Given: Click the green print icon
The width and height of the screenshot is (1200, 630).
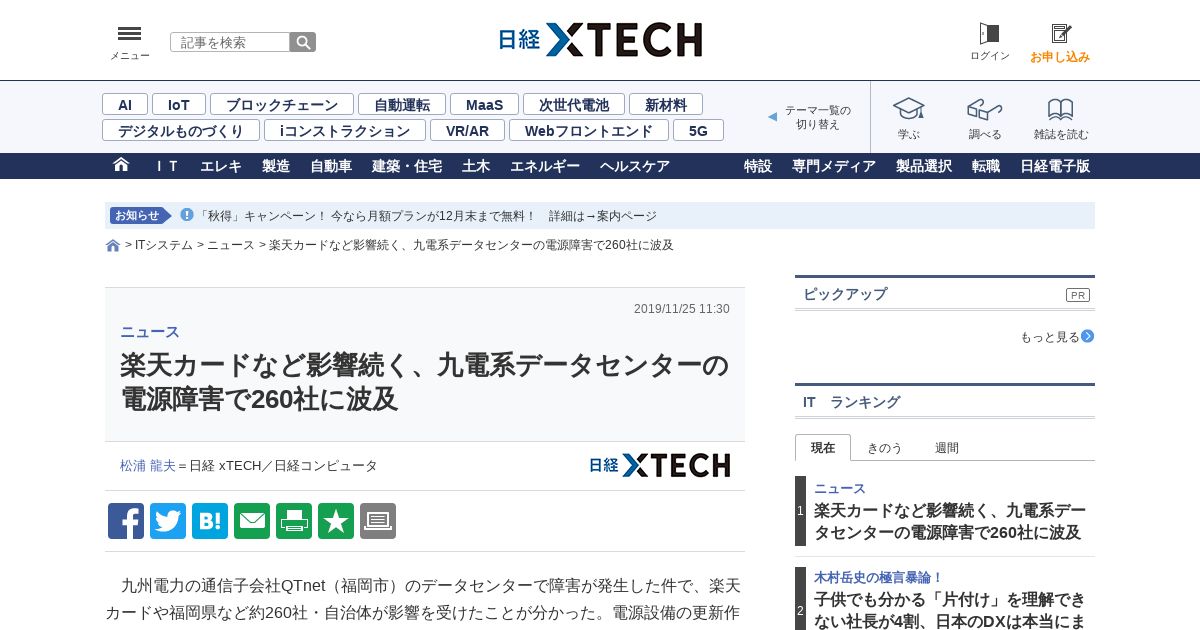Looking at the screenshot, I should click(294, 521).
